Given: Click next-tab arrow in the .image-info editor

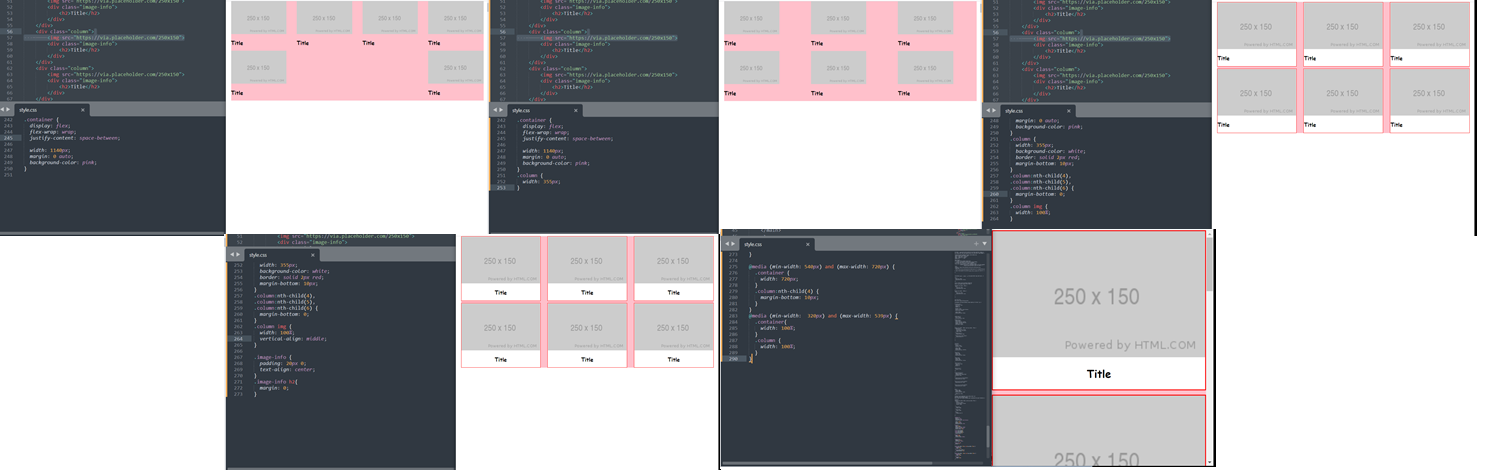Looking at the screenshot, I should [x=238, y=255].
